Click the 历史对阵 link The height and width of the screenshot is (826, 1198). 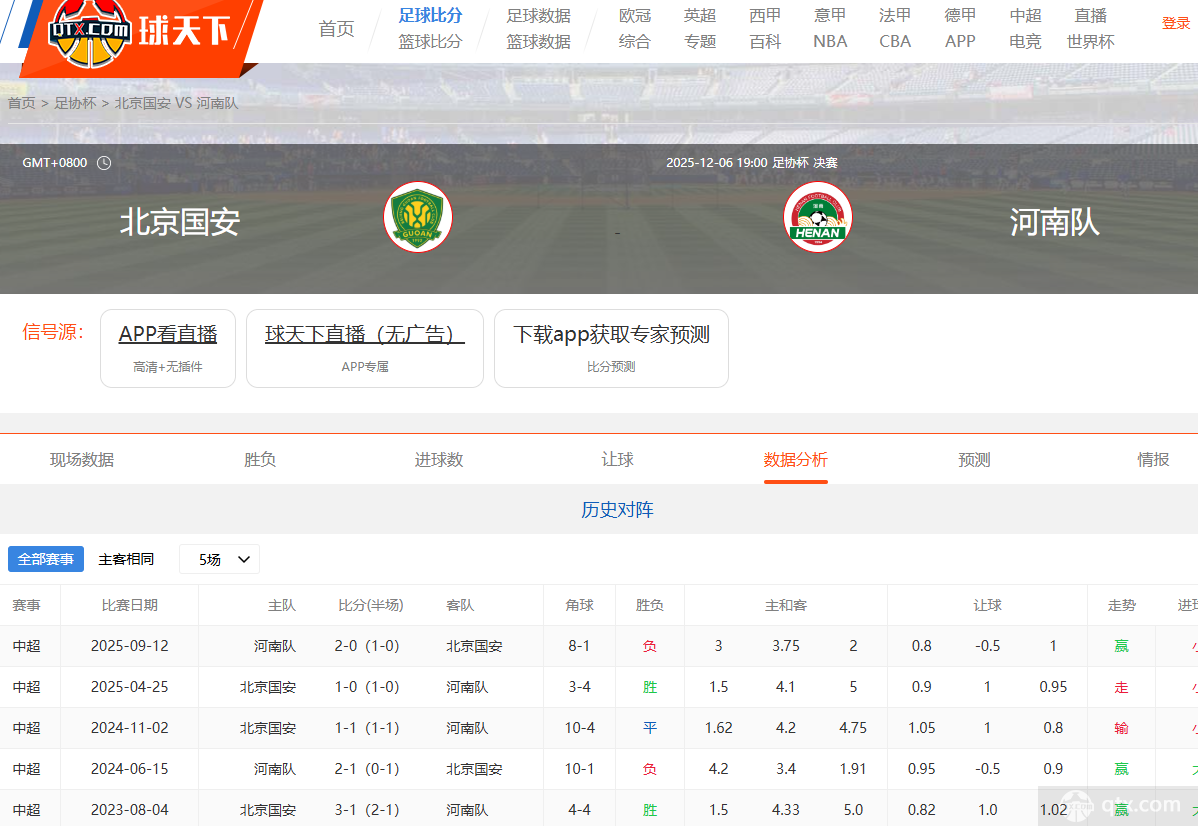tap(617, 510)
